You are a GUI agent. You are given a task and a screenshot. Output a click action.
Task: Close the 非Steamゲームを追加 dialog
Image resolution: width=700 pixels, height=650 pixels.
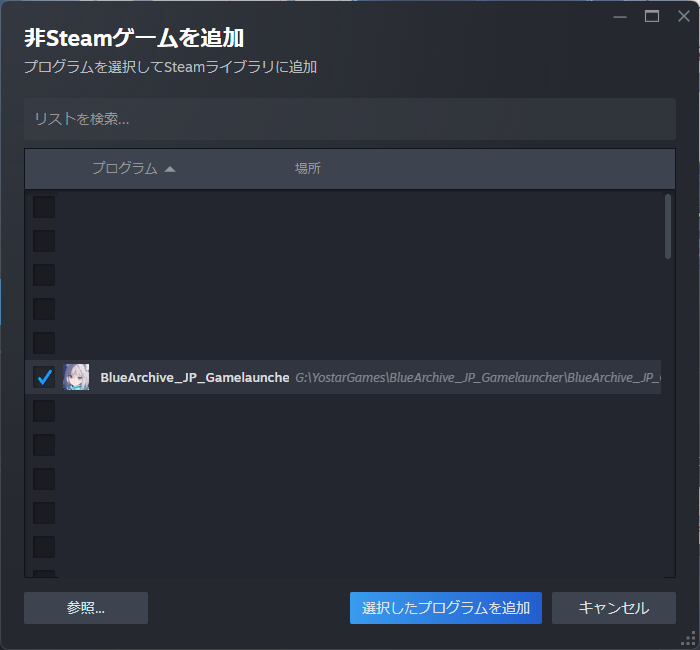pos(683,17)
